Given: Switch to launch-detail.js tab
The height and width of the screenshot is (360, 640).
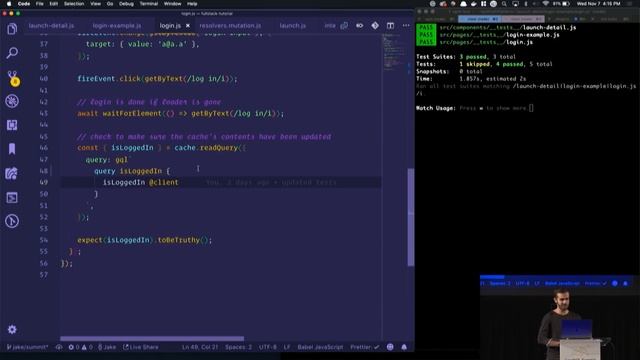Looking at the screenshot, I should 51,25.
